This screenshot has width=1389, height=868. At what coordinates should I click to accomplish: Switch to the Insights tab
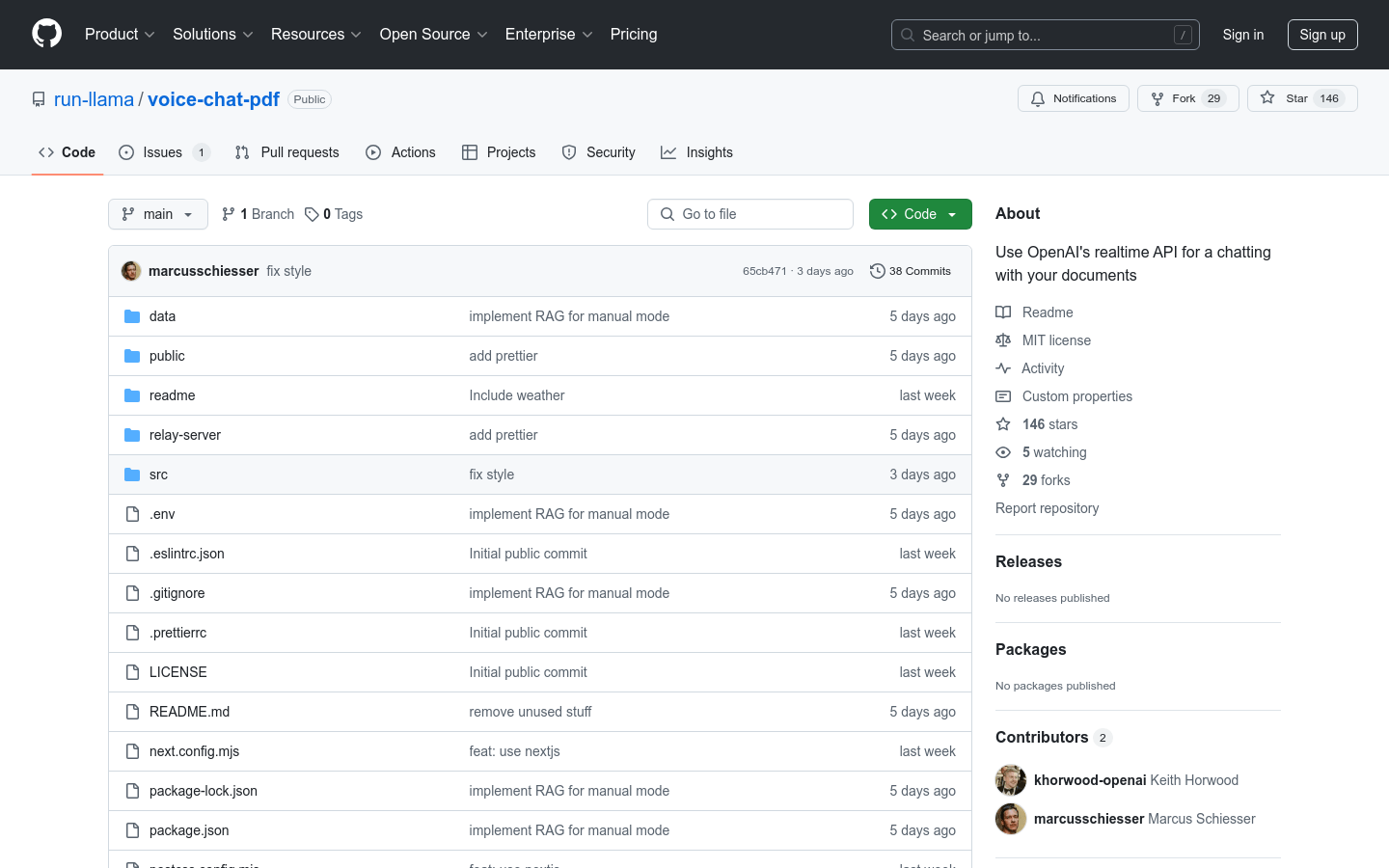697,152
